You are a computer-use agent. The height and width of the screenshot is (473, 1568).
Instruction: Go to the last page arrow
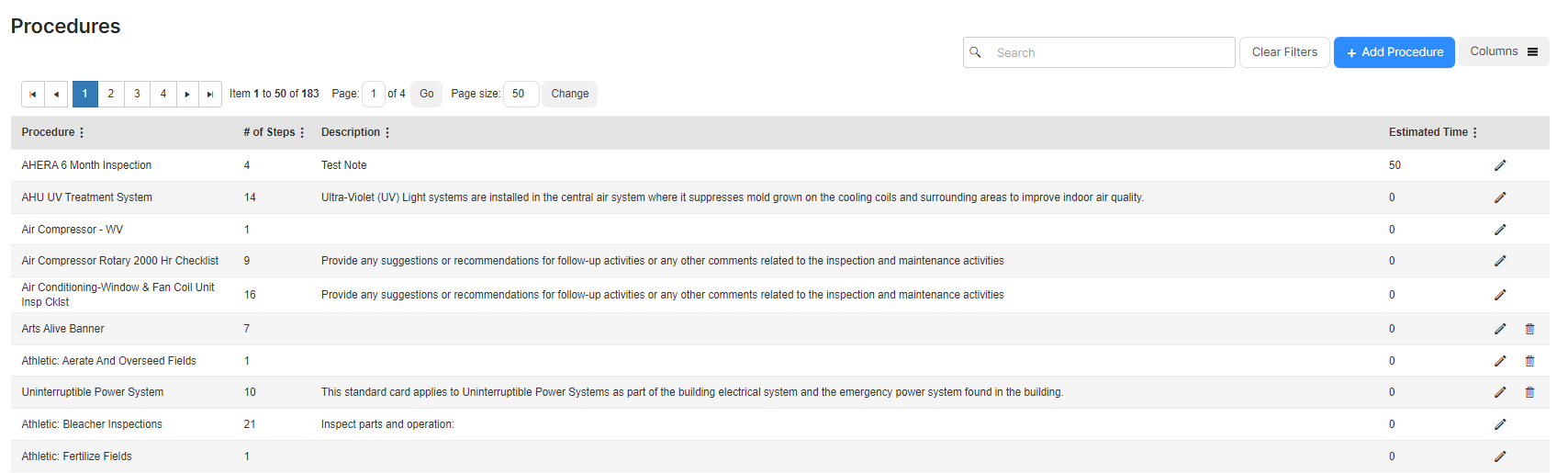(210, 94)
